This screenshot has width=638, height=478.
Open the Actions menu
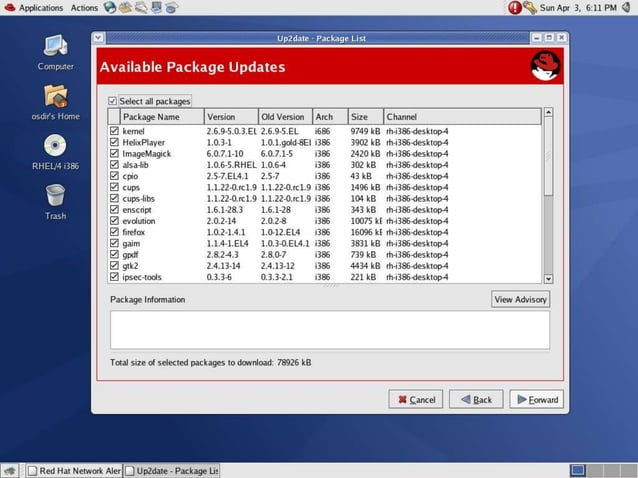[84, 7]
